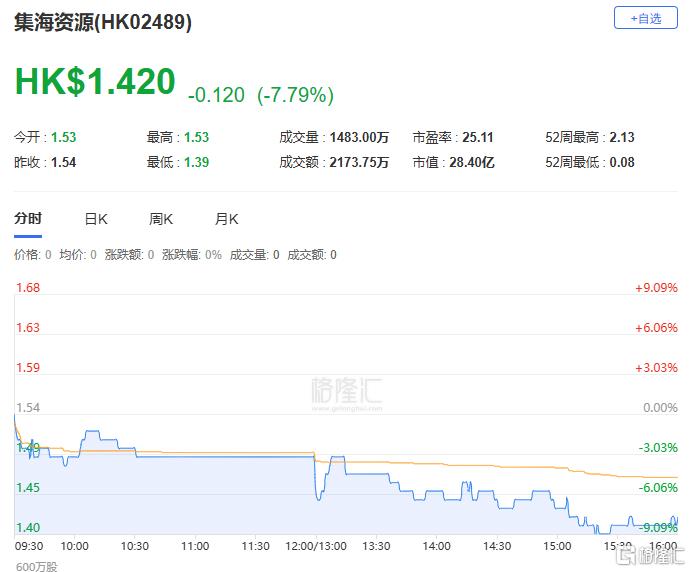The image size is (691, 572).
Task: Click the 14:00 time axis label
Action: (437, 546)
